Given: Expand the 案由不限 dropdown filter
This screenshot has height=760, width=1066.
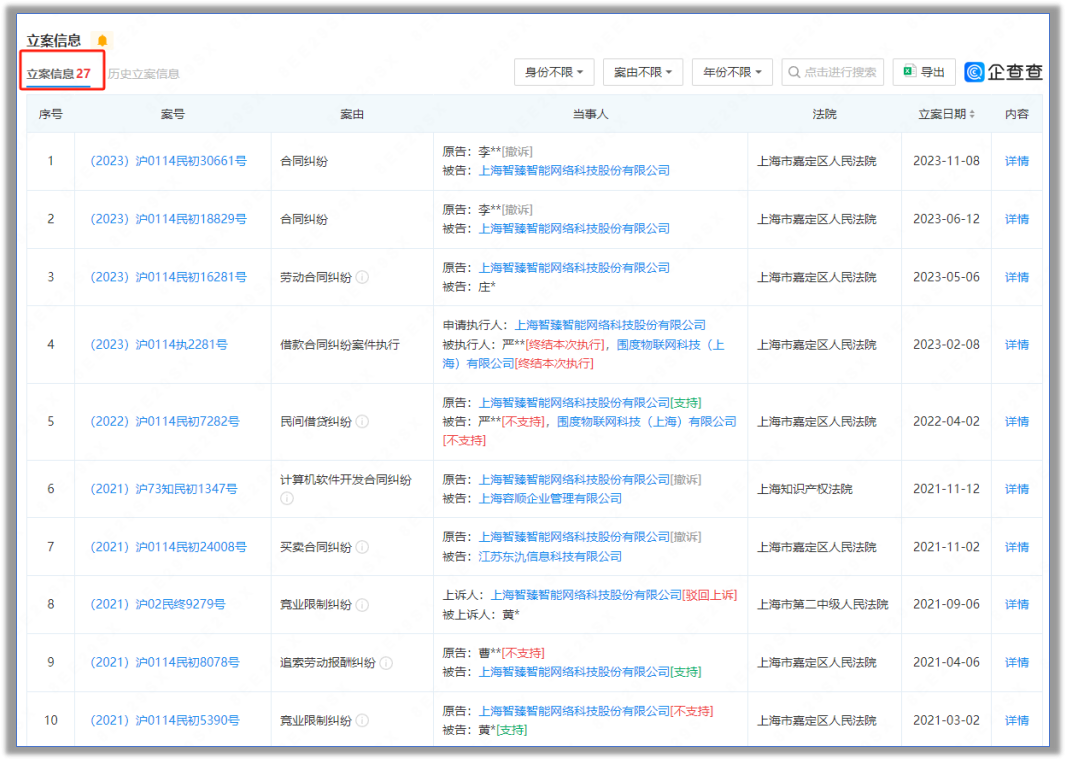Looking at the screenshot, I should click(643, 72).
